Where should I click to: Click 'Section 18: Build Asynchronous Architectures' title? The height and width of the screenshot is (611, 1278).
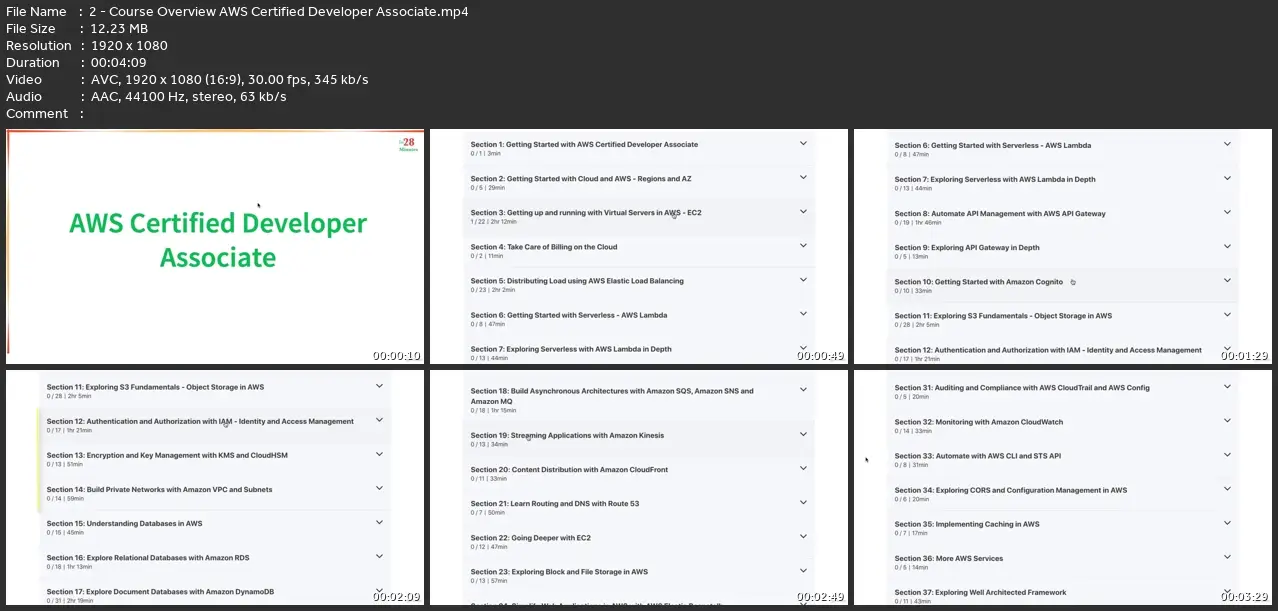[612, 396]
